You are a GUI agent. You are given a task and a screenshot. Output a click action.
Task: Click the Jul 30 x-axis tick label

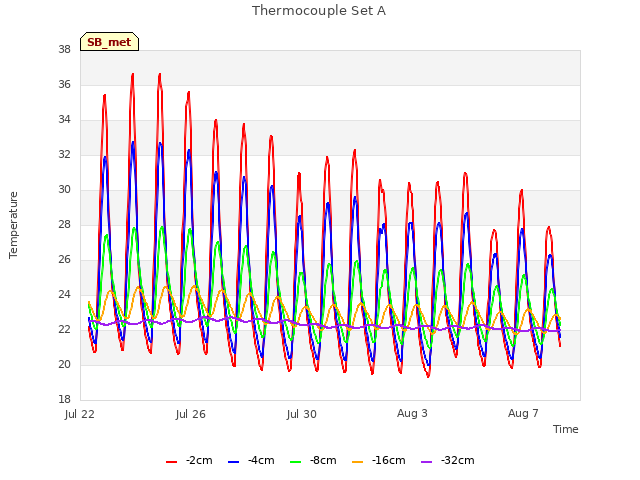302,414
